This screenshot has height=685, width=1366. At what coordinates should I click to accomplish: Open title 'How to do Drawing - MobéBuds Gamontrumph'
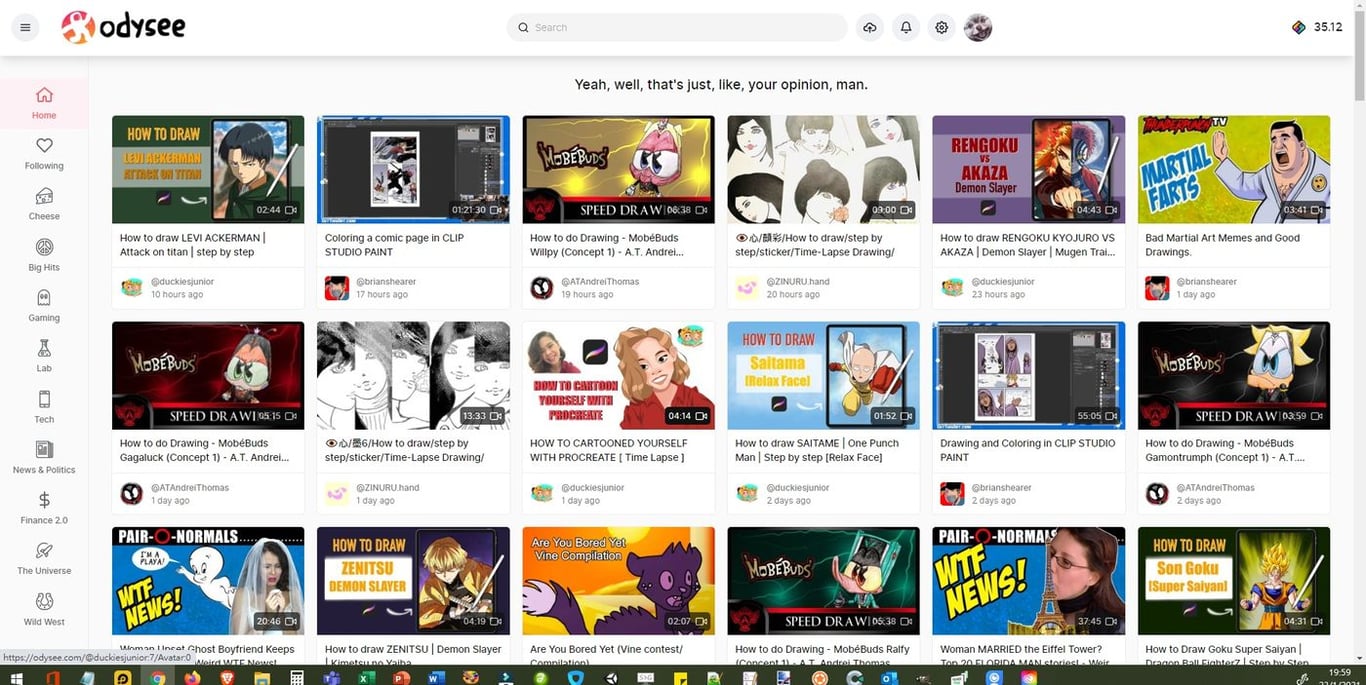tap(1225, 450)
